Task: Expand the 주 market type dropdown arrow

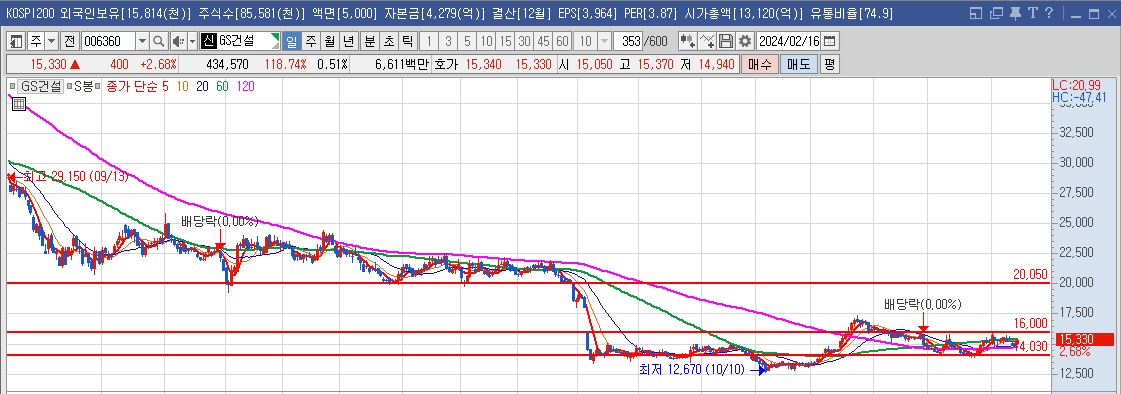Action: click(51, 41)
